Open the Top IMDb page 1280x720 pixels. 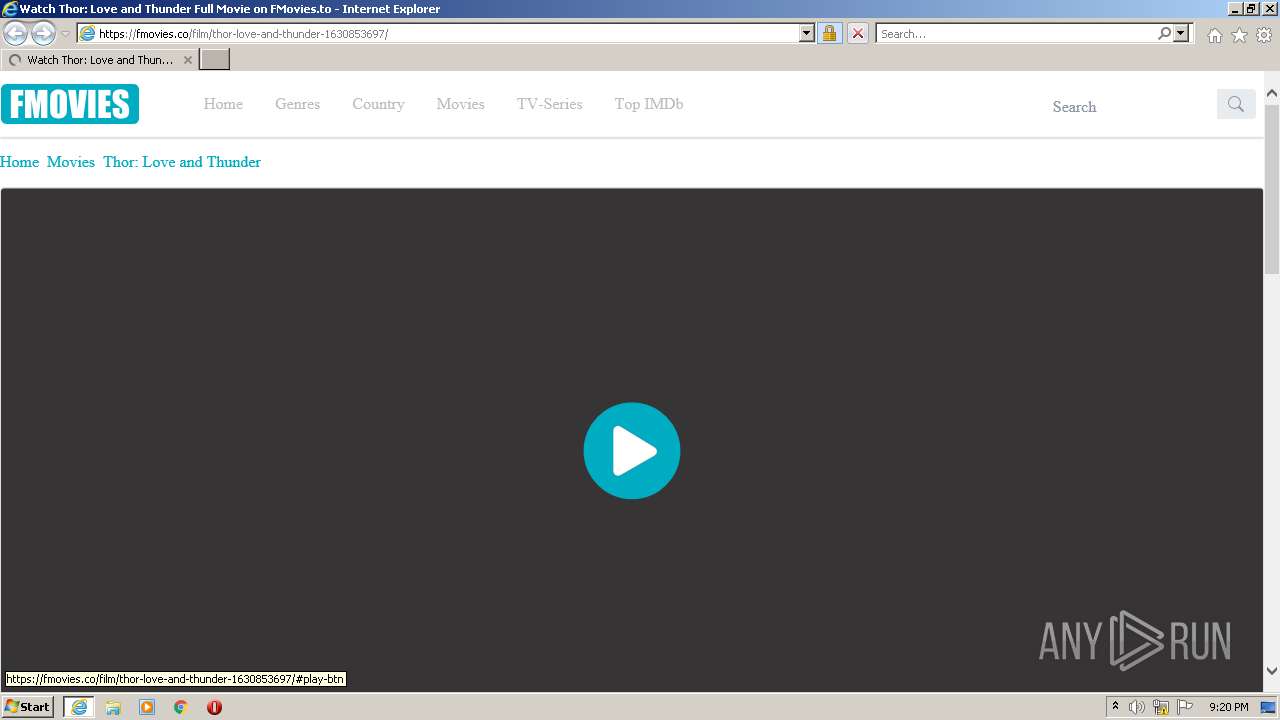click(649, 104)
